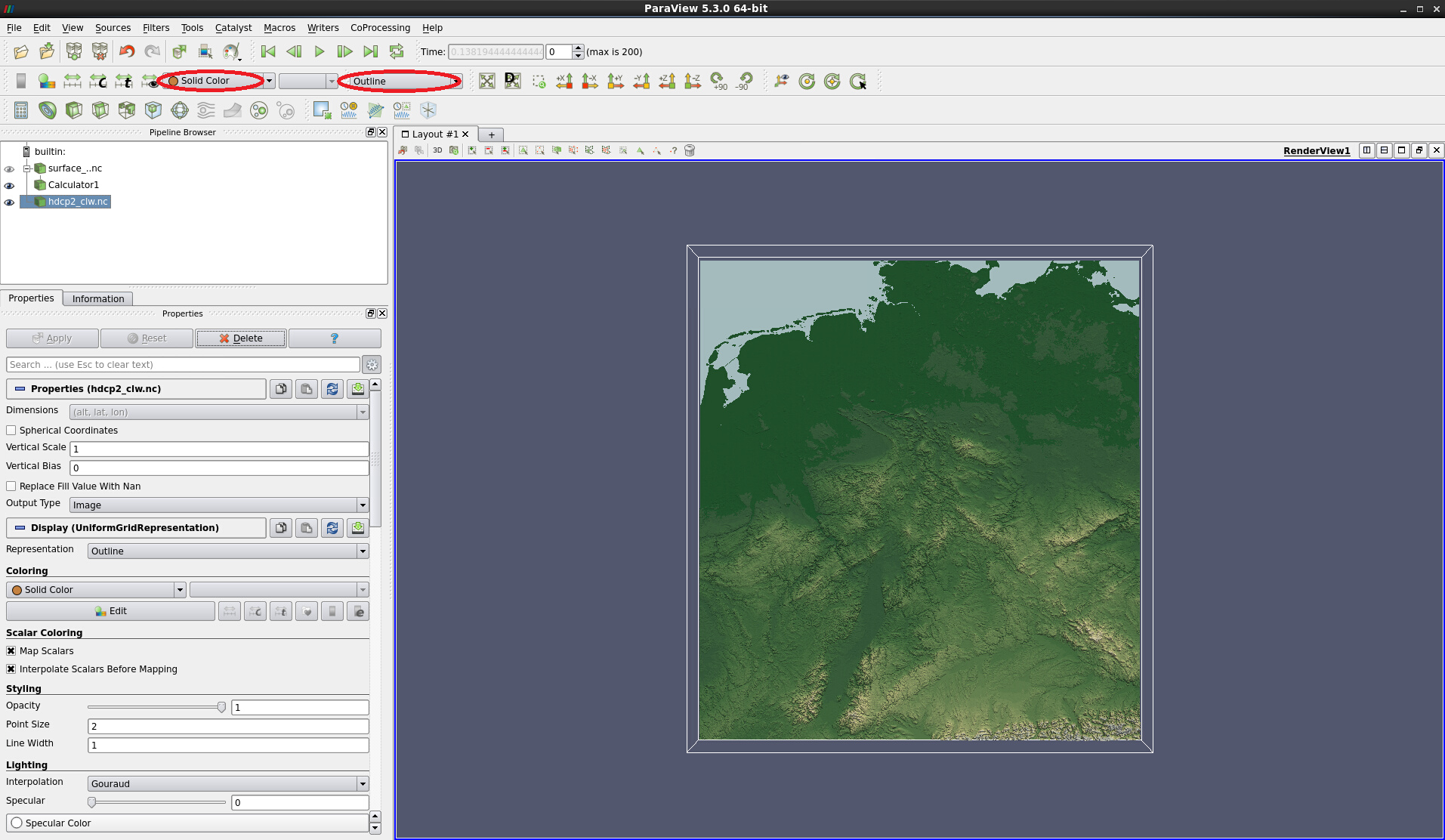1445x840 pixels.
Task: Hide Calculator1 using its eye icon
Action: (10, 186)
